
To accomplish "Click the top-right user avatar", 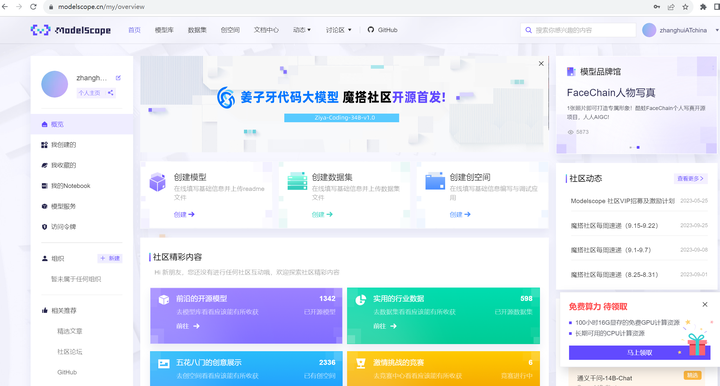I will 649,30.
